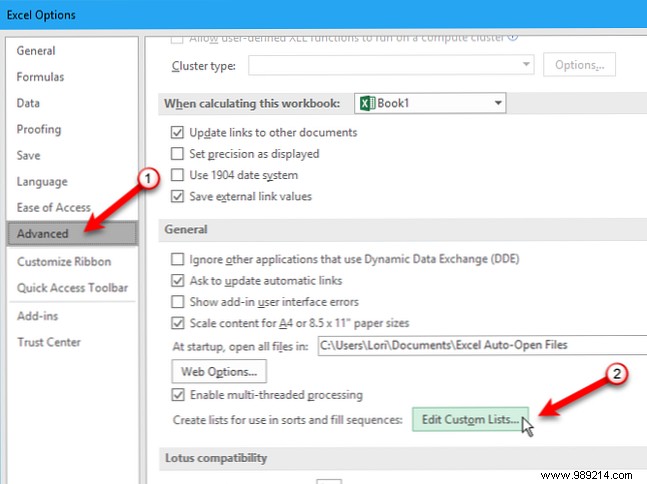Go to the Add-ins page
Viewport: 647px width, 484px height.
[38, 316]
